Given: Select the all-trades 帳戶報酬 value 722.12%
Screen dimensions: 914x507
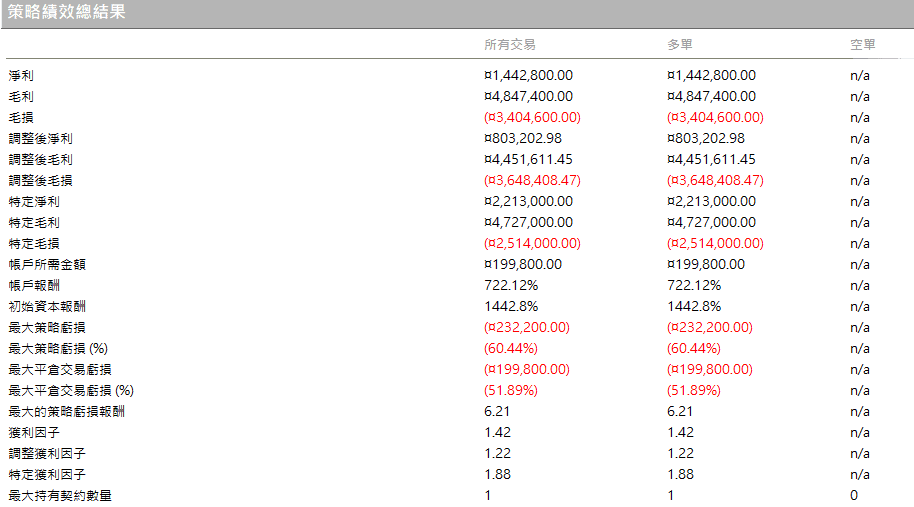Looking at the screenshot, I should [511, 285].
